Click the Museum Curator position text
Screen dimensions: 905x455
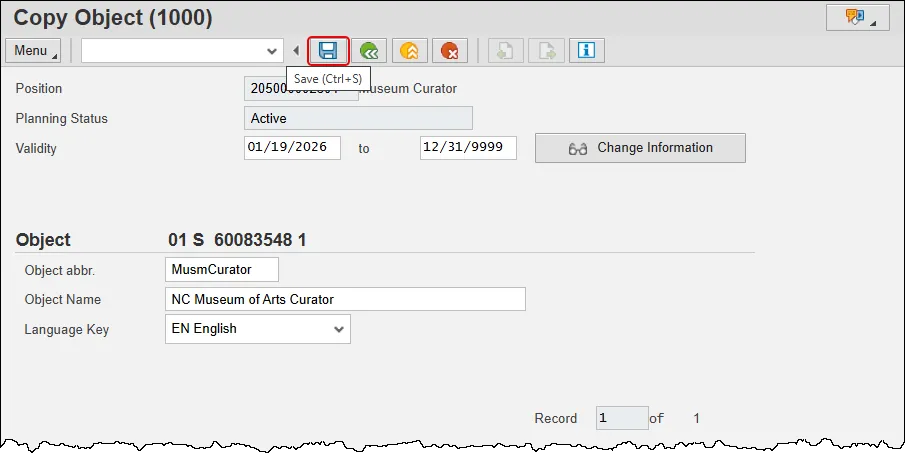tap(409, 89)
